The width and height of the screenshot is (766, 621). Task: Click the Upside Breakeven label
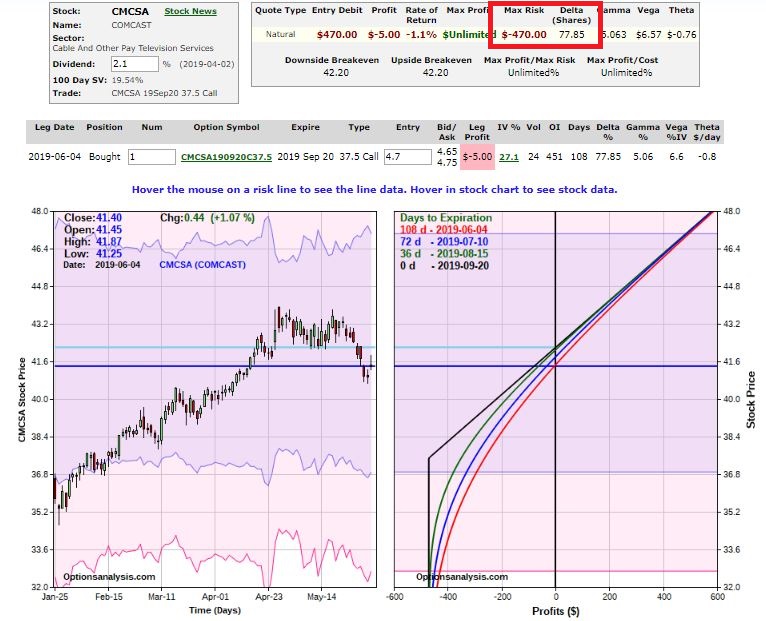(431, 60)
